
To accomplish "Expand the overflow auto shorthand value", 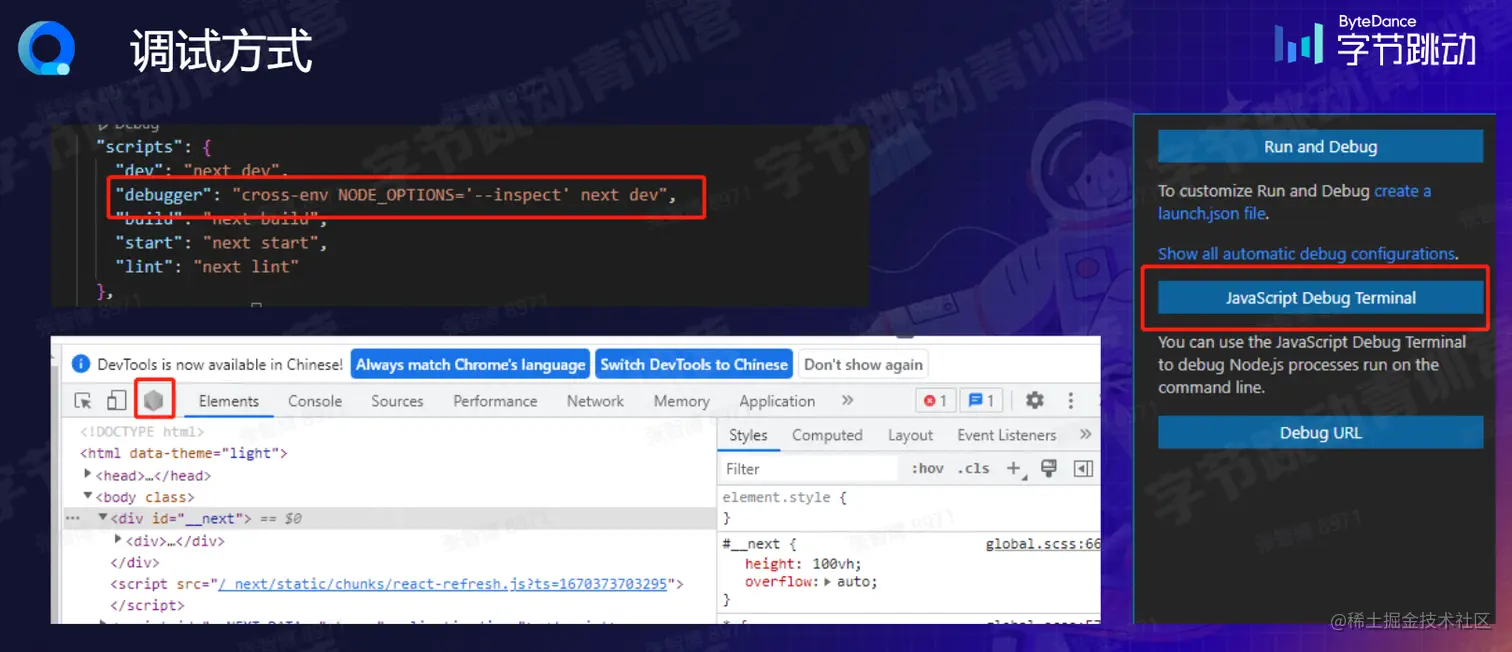I will [x=826, y=582].
